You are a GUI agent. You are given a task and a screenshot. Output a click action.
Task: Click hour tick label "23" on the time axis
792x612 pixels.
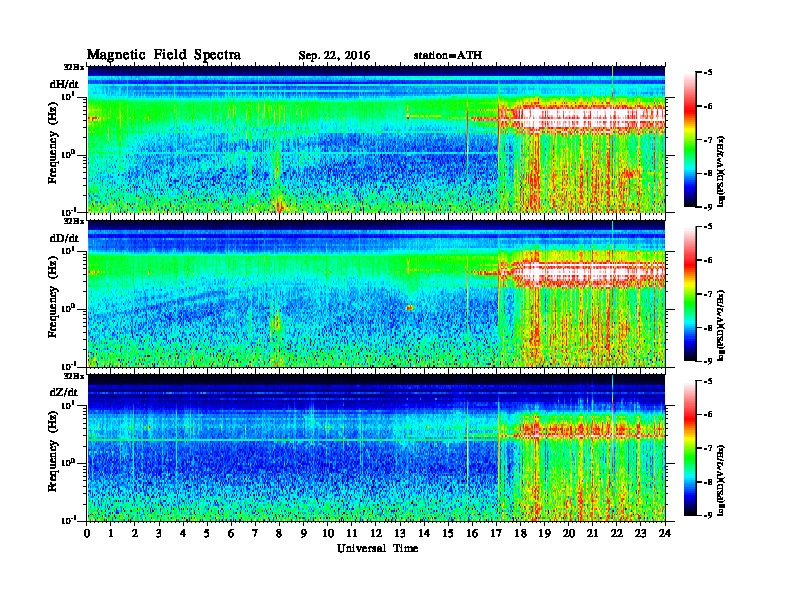[641, 533]
